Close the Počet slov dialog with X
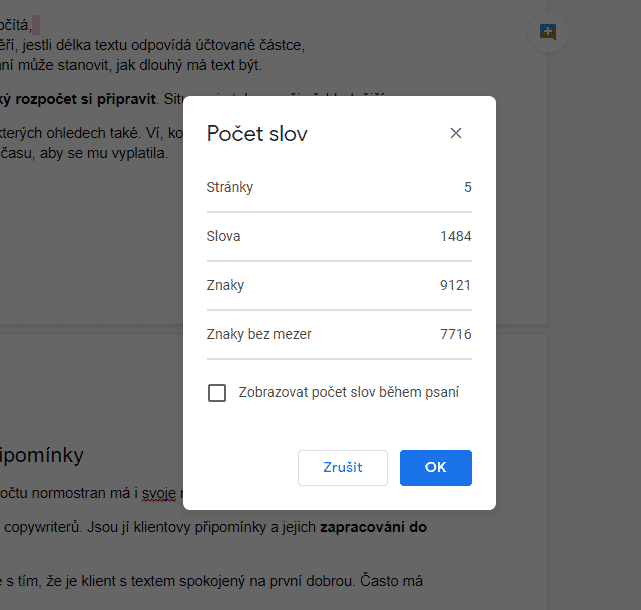 (x=456, y=133)
